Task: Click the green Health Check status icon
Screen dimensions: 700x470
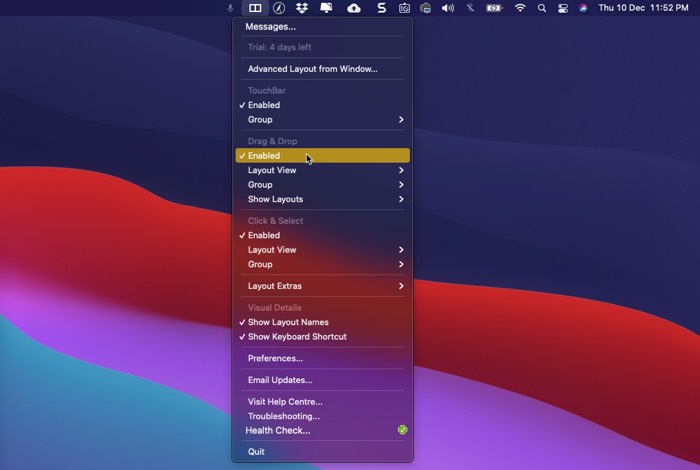Action: 402,430
